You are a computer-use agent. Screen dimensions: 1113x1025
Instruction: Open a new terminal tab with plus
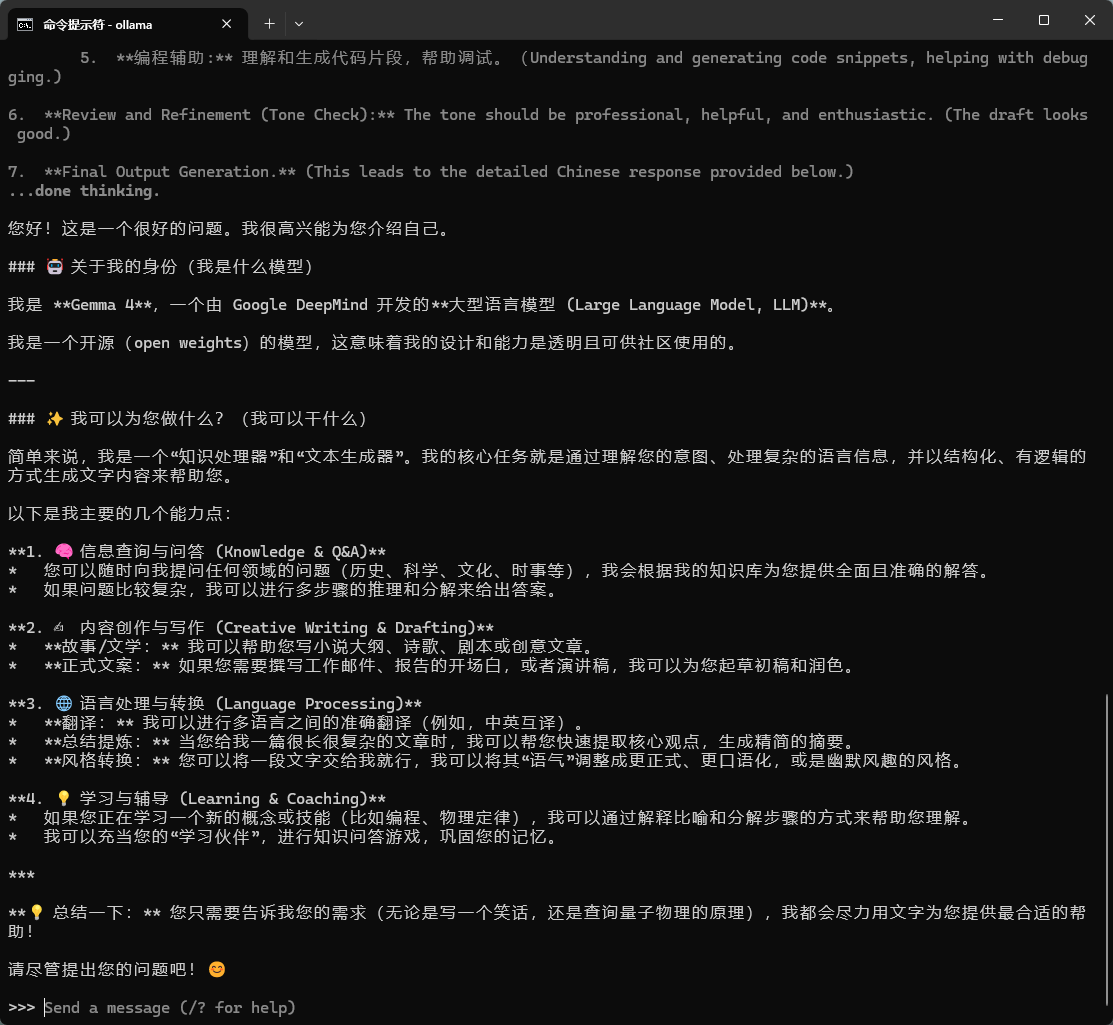point(269,24)
